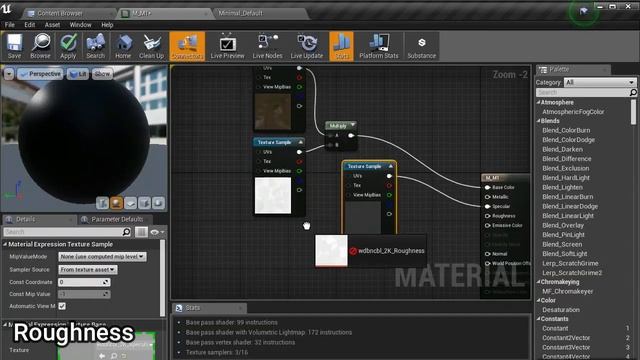The image size is (640, 360).
Task: Apply material changes with Apply icon
Action: [x=68, y=46]
